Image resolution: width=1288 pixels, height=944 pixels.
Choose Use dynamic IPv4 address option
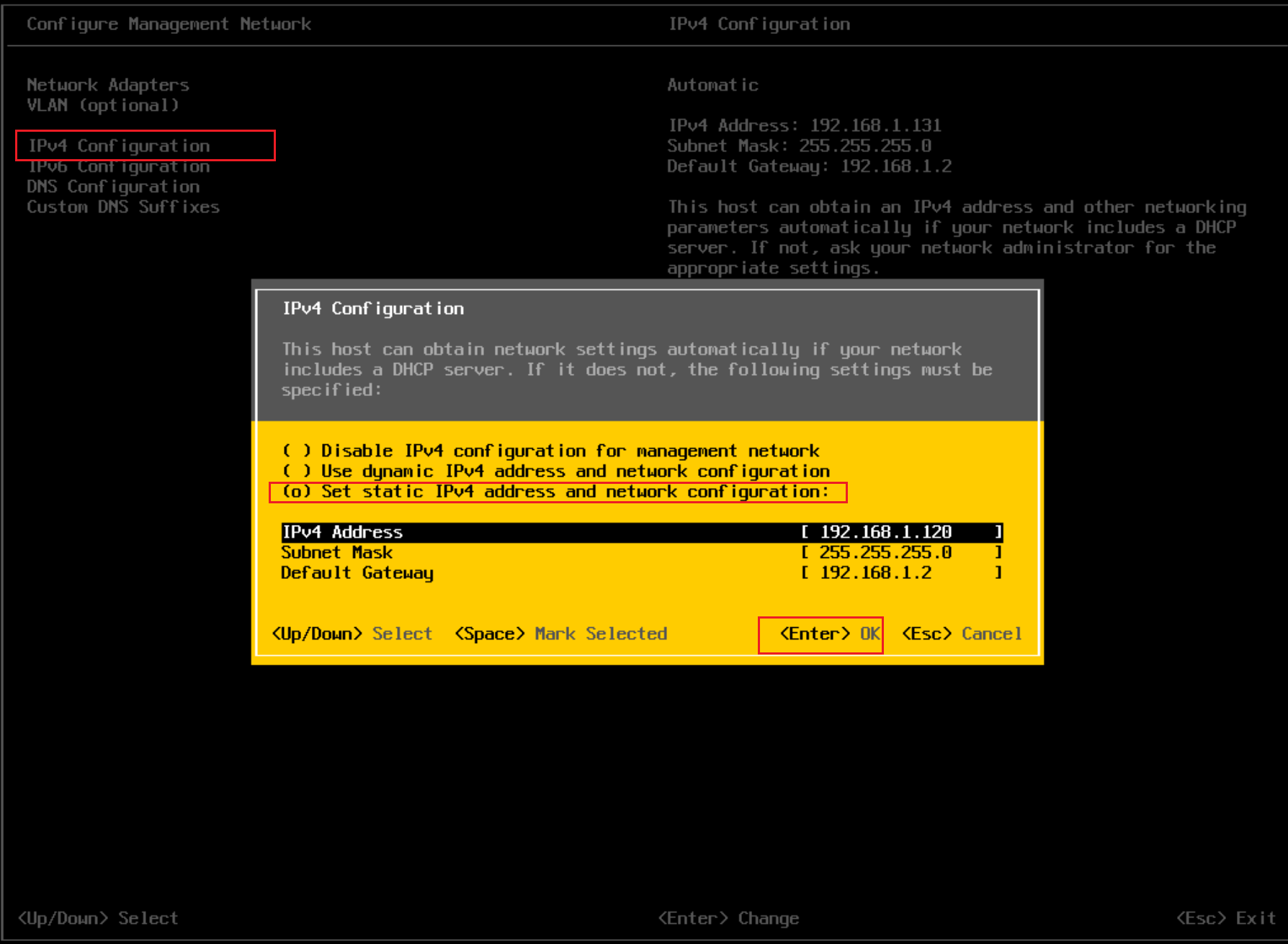[x=556, y=471]
